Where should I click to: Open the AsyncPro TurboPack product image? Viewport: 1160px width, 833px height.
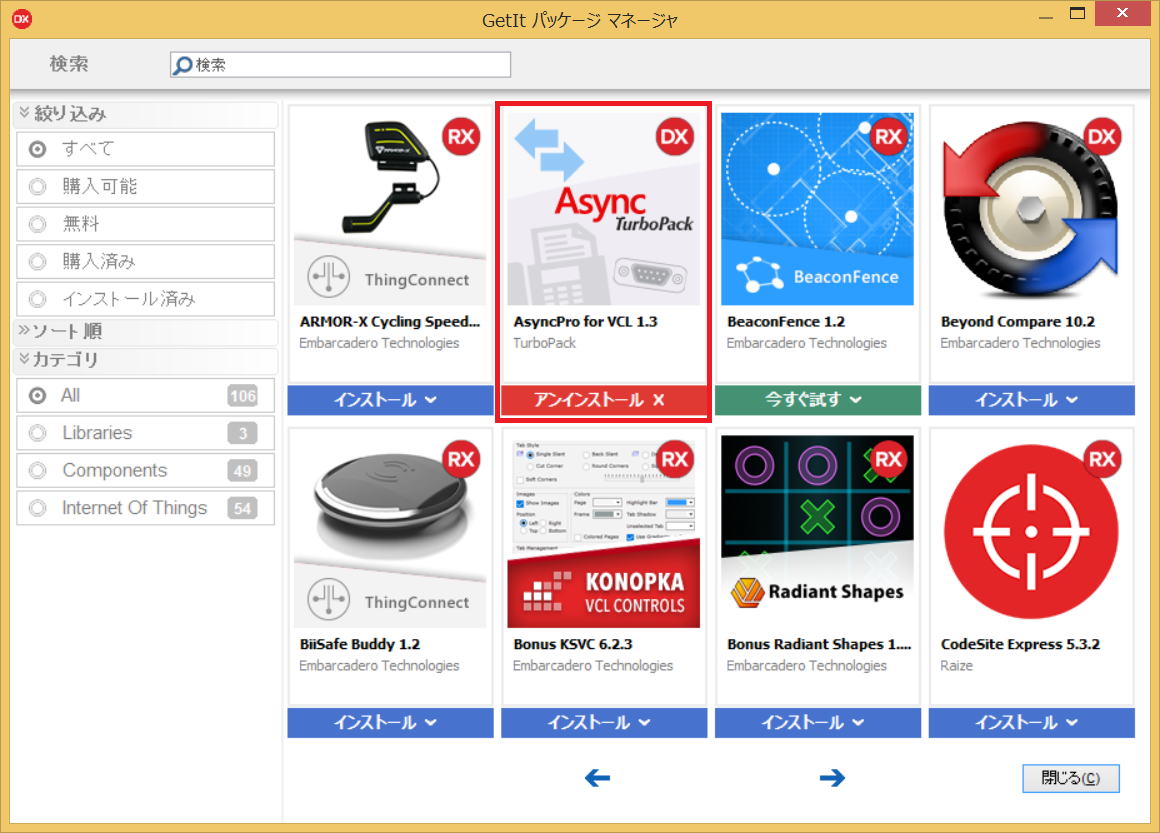(604, 209)
